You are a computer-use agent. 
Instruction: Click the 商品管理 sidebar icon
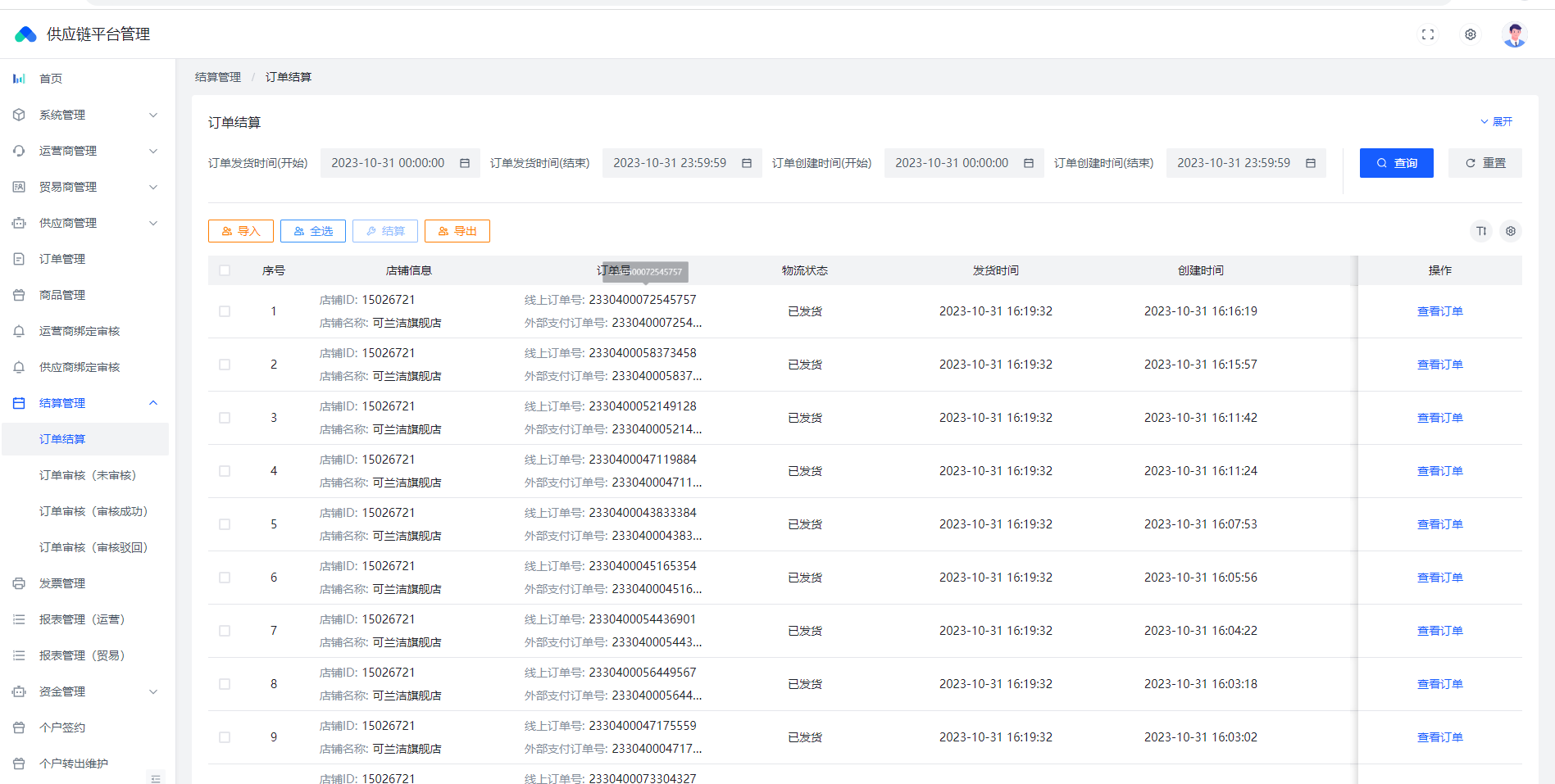pos(19,295)
